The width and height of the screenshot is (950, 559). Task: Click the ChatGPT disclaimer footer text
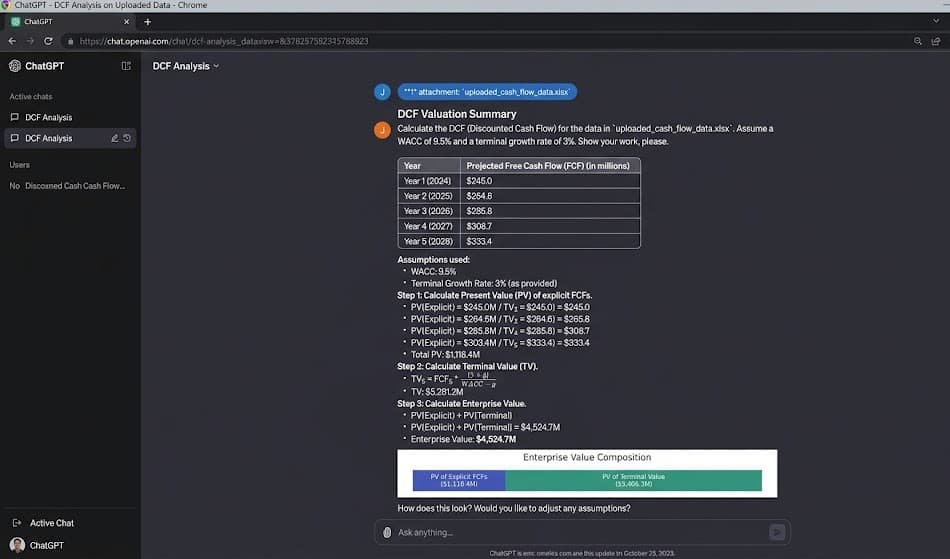coord(582,553)
